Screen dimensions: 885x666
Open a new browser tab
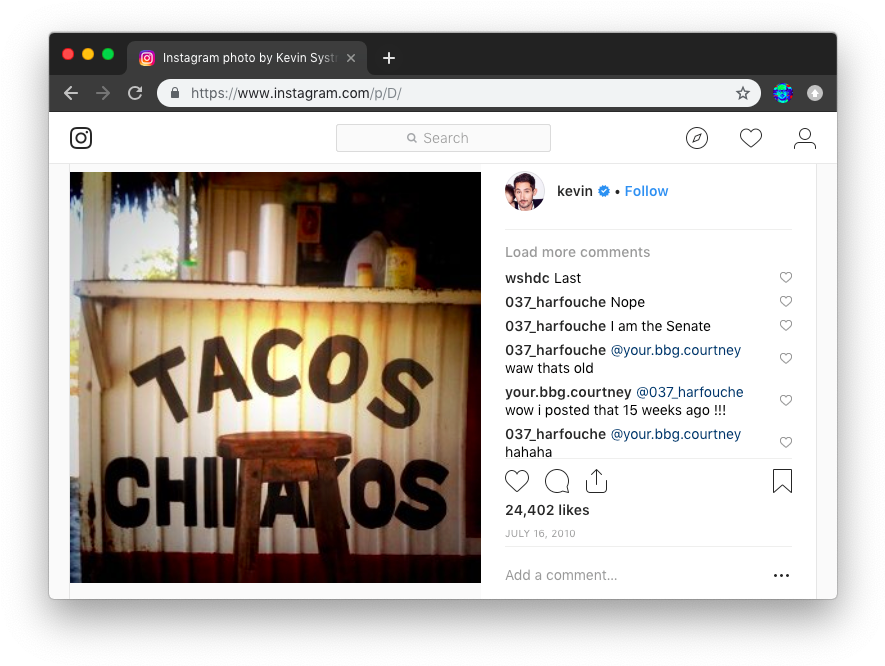[389, 58]
